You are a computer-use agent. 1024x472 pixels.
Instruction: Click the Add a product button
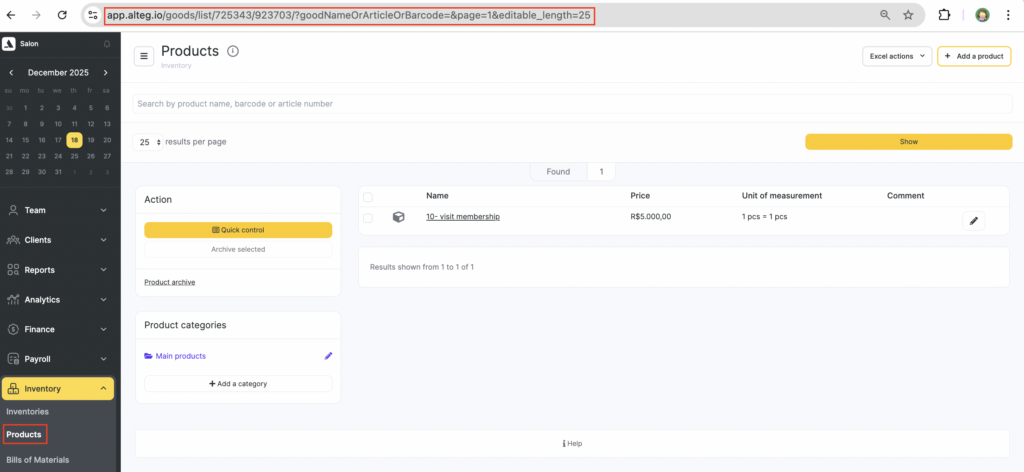coord(973,56)
